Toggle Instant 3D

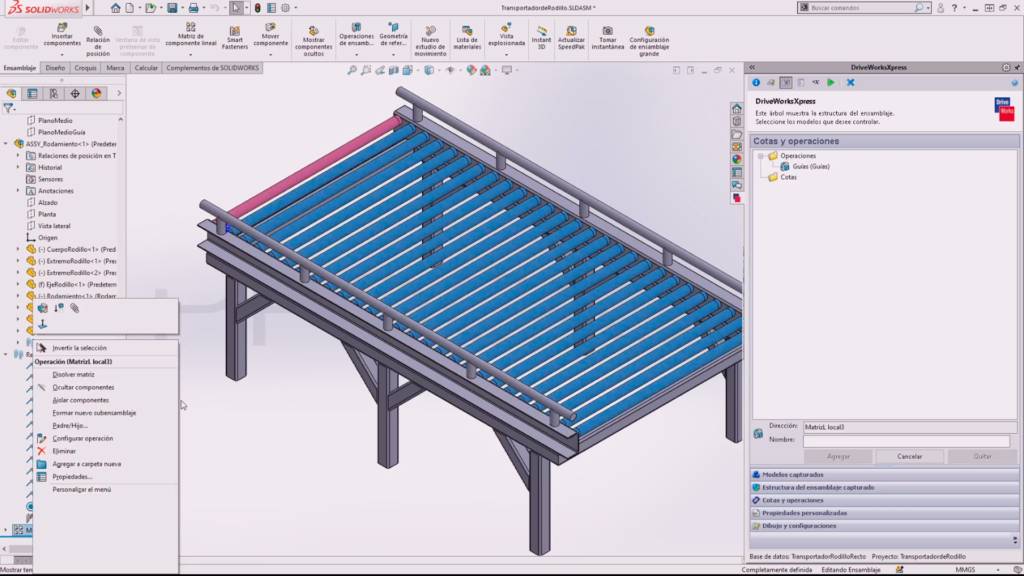coord(541,39)
